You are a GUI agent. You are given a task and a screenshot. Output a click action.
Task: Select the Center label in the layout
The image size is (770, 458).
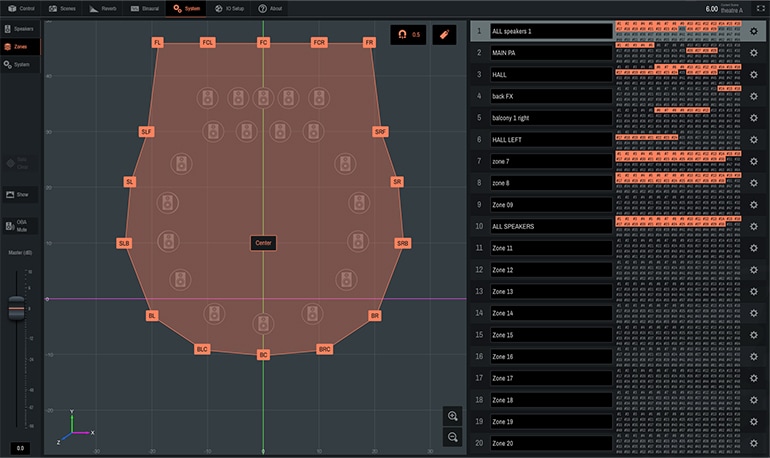tap(263, 243)
